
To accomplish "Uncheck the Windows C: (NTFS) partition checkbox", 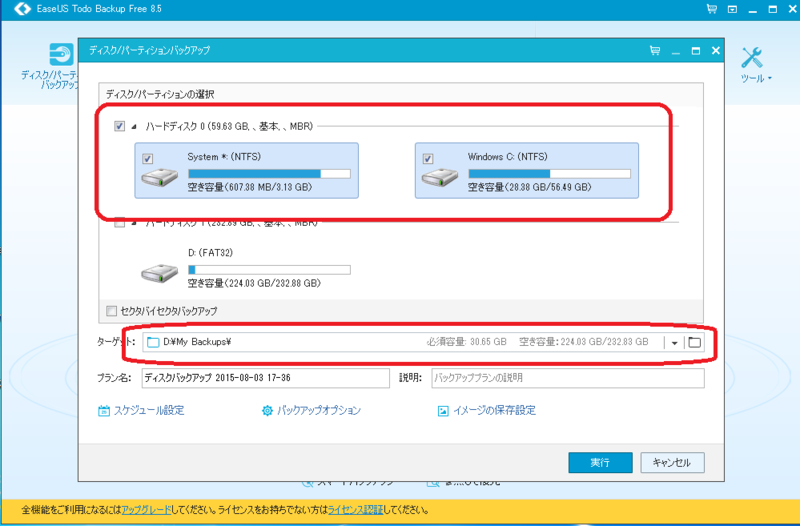I will click(x=428, y=159).
